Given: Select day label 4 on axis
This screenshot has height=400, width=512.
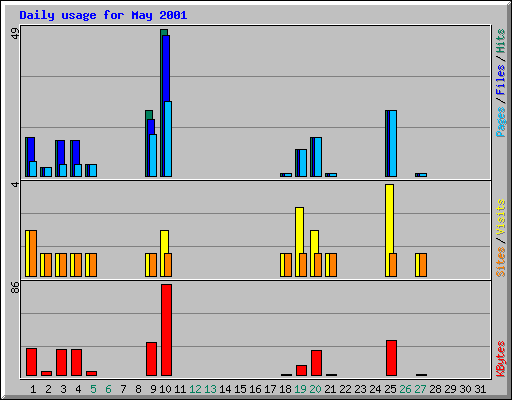Looking at the screenshot, I should tap(78, 389).
